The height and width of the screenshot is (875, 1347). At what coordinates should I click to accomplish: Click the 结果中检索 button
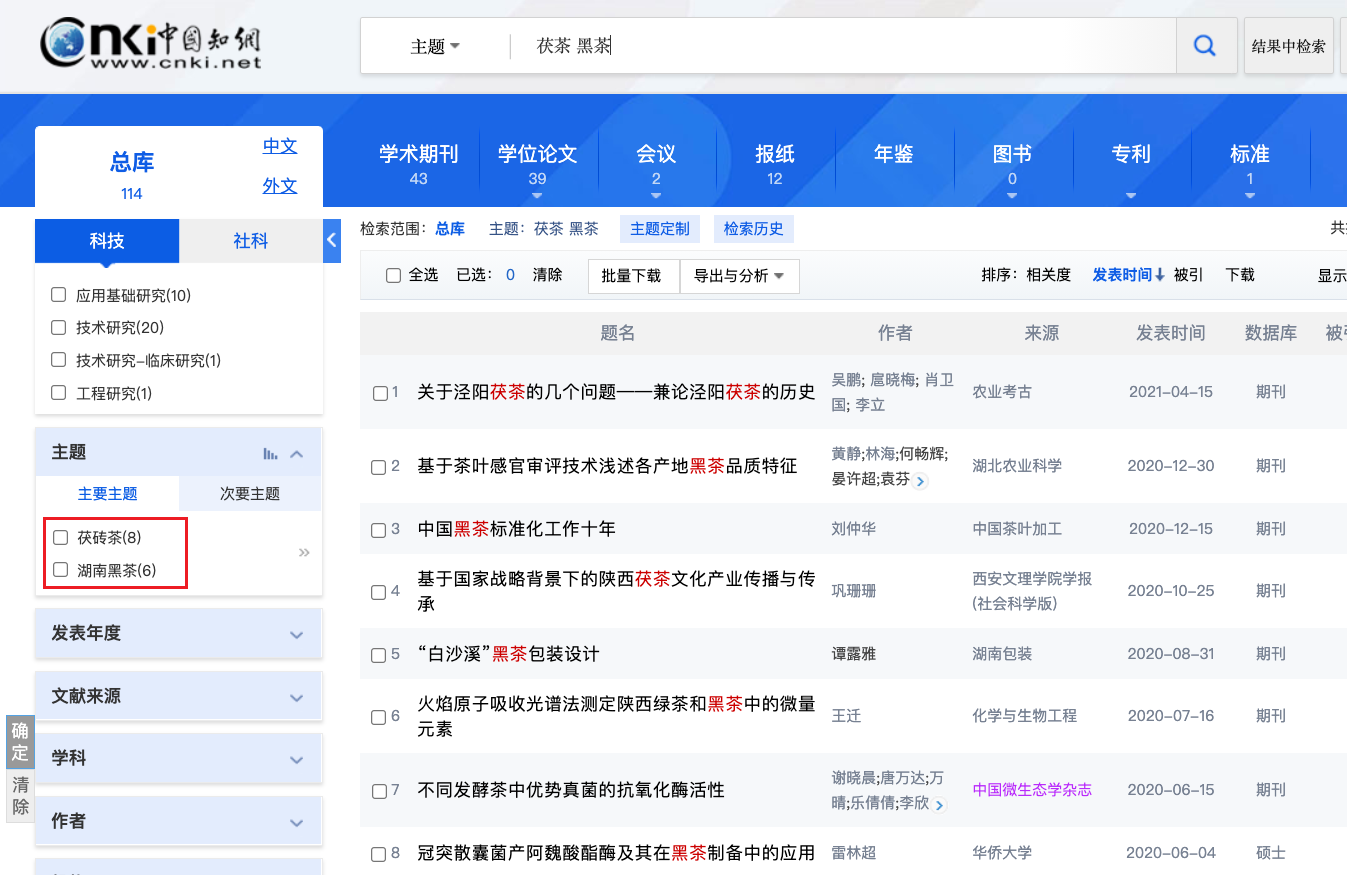tap(1289, 46)
